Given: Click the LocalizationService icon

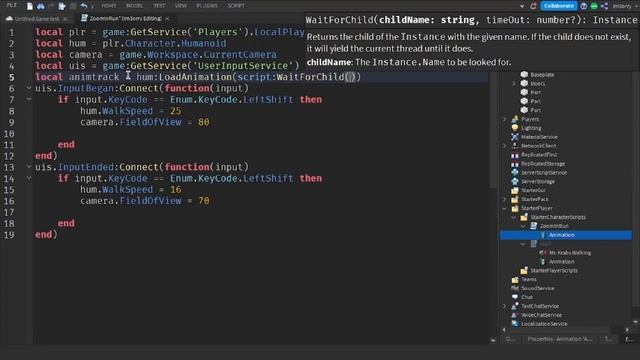Looking at the screenshot, I should click(x=515, y=324).
